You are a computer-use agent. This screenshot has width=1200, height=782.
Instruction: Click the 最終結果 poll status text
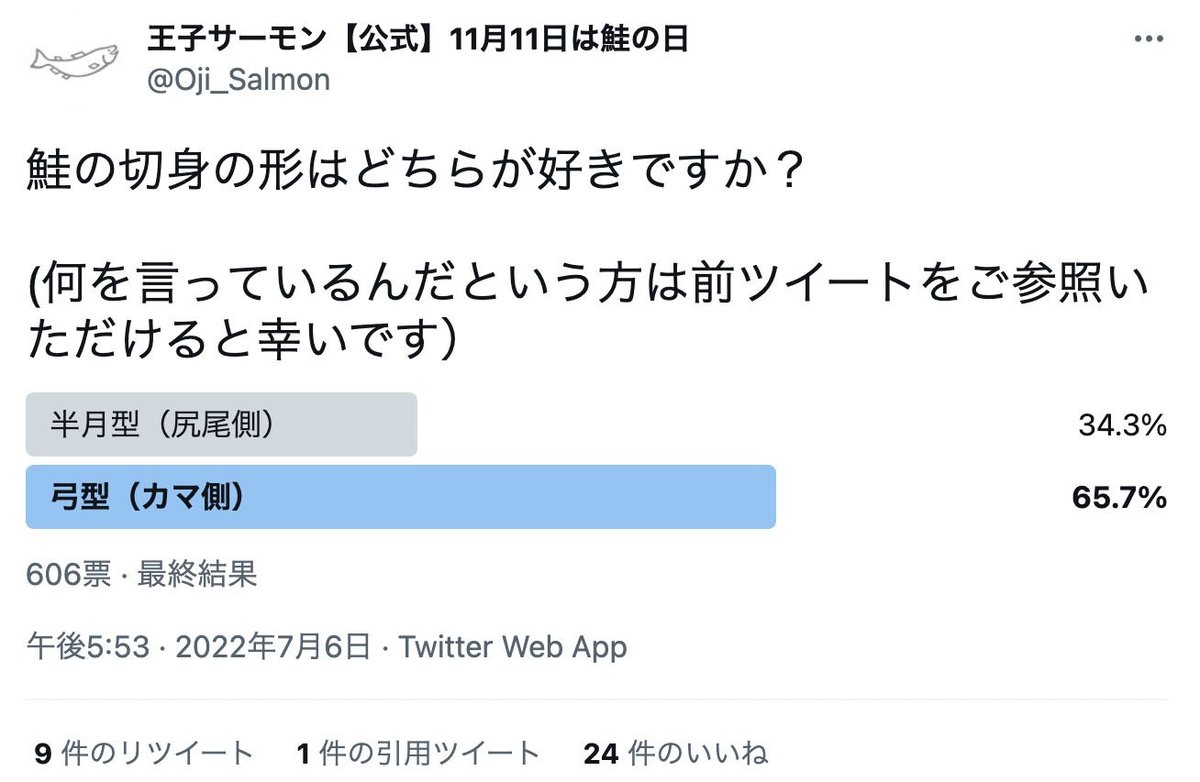(x=197, y=574)
